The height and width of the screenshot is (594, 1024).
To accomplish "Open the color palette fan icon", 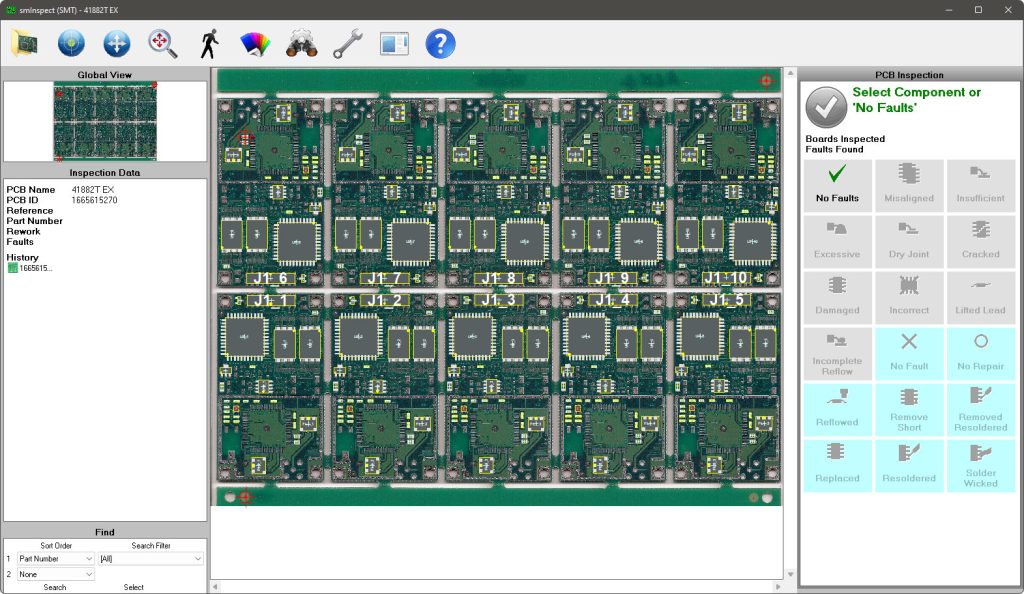I will tap(256, 43).
